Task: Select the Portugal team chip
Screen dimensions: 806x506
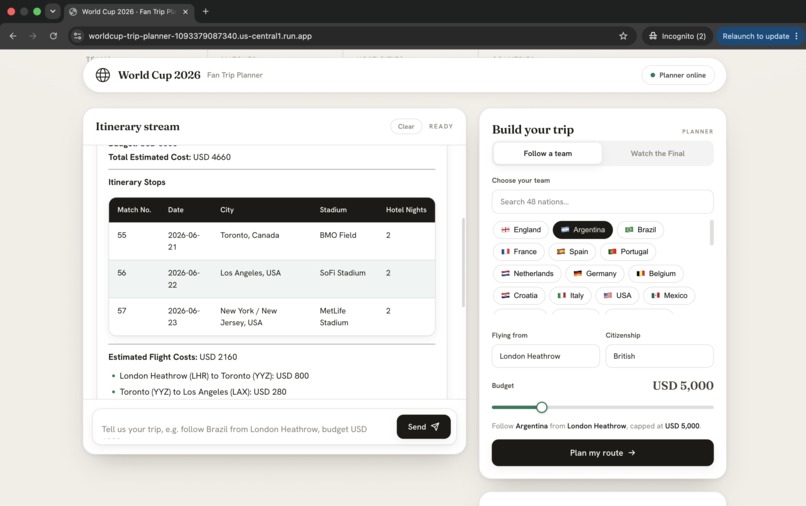Action: [628, 251]
